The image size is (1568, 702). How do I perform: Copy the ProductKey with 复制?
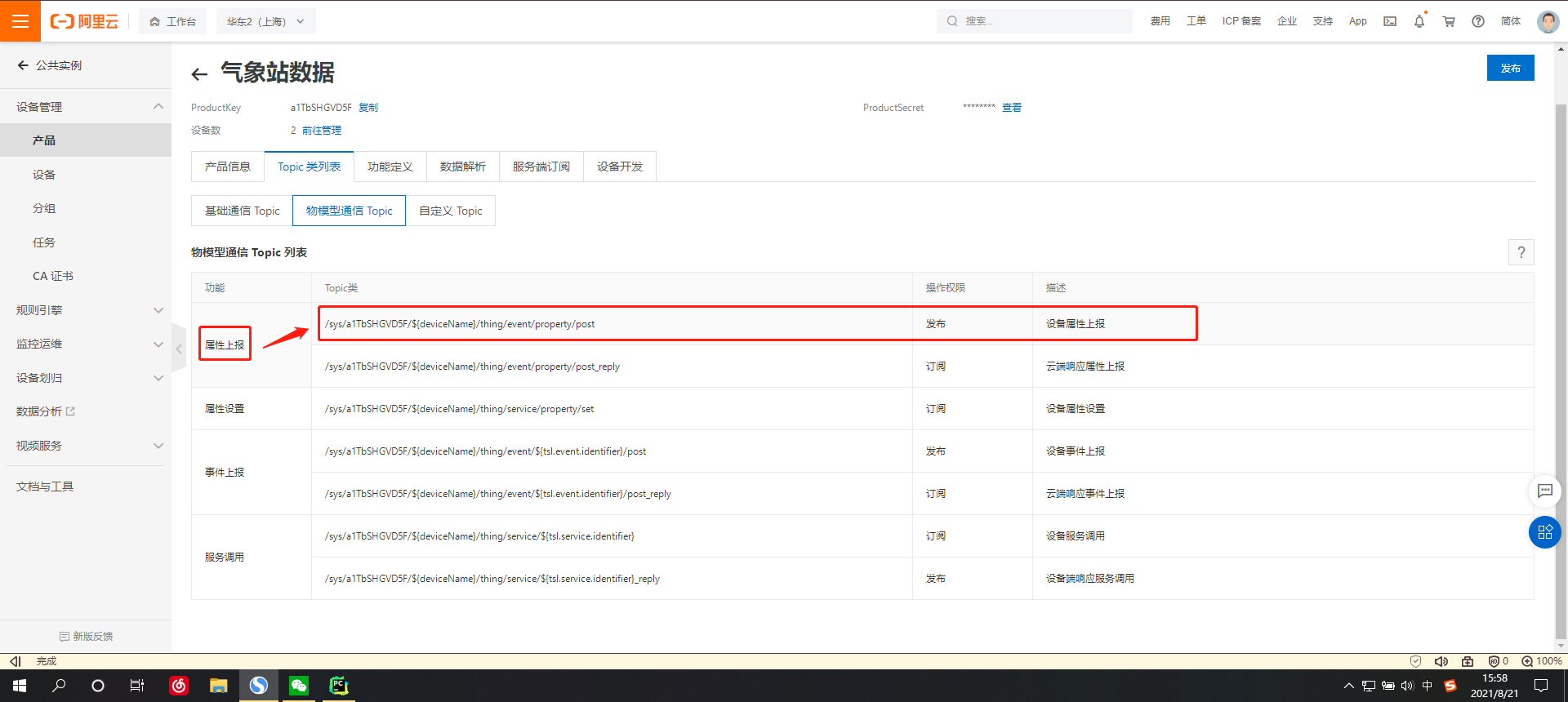(368, 108)
